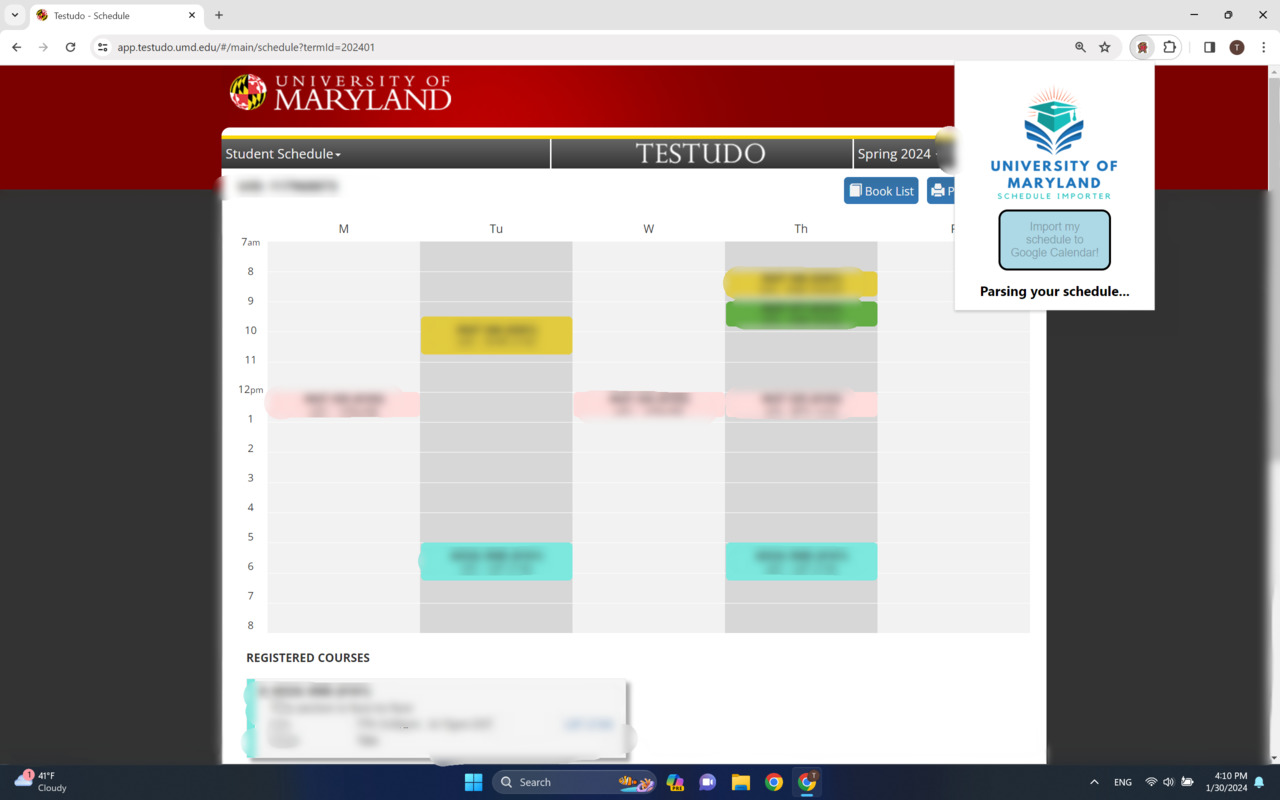Open the Chrome profile avatar
1280x800 pixels.
1237,47
